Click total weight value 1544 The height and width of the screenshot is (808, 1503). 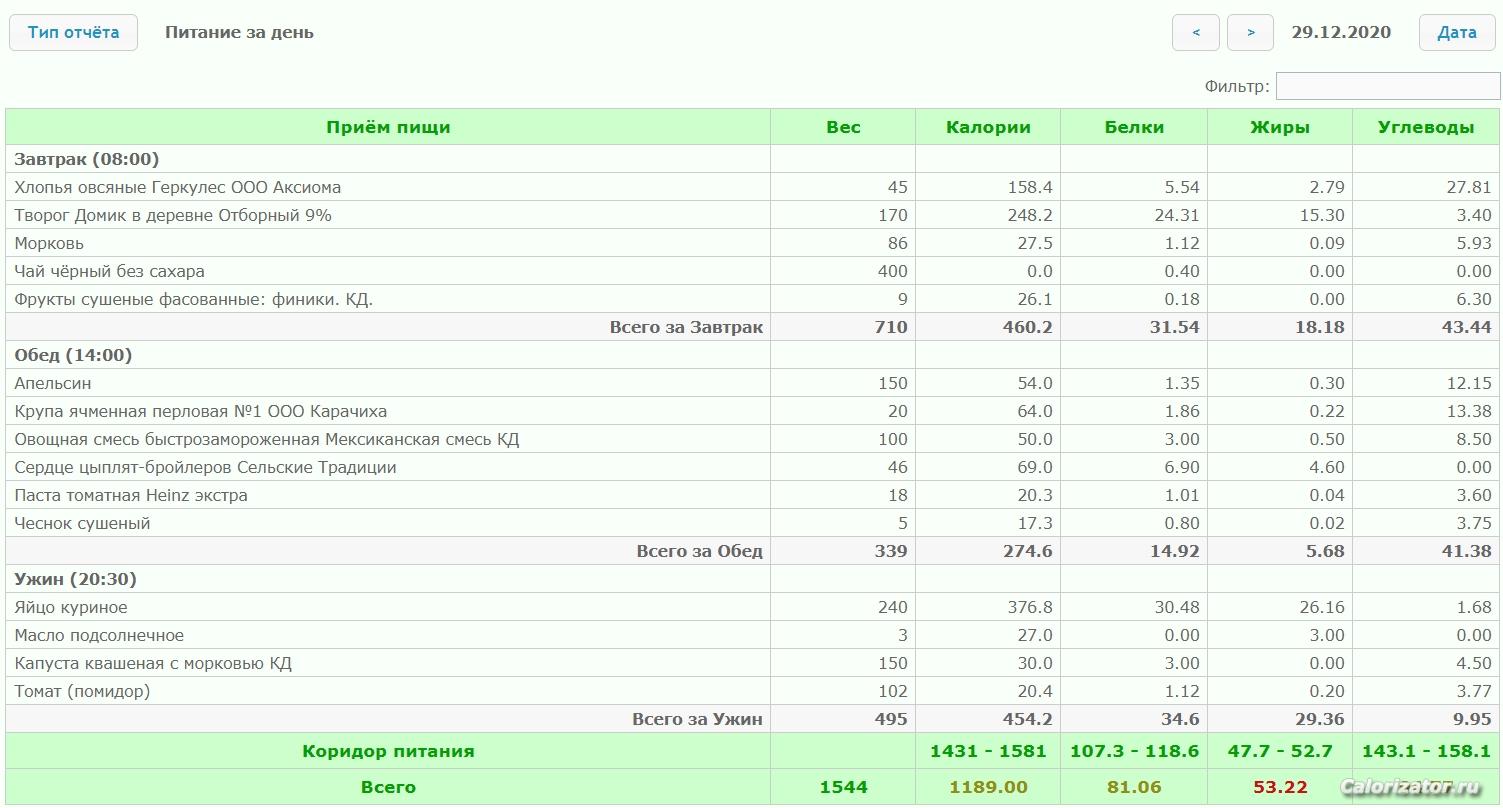843,787
